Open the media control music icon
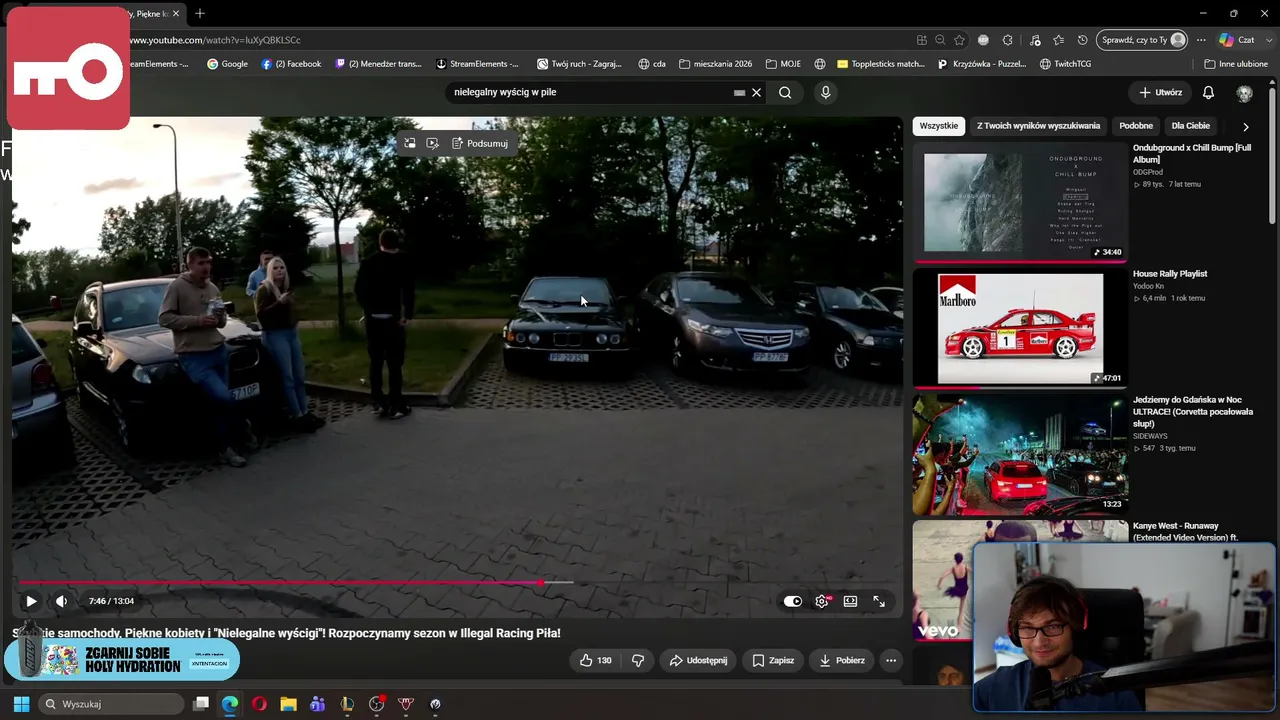Screen dimensions: 1280x720 click(1034, 40)
